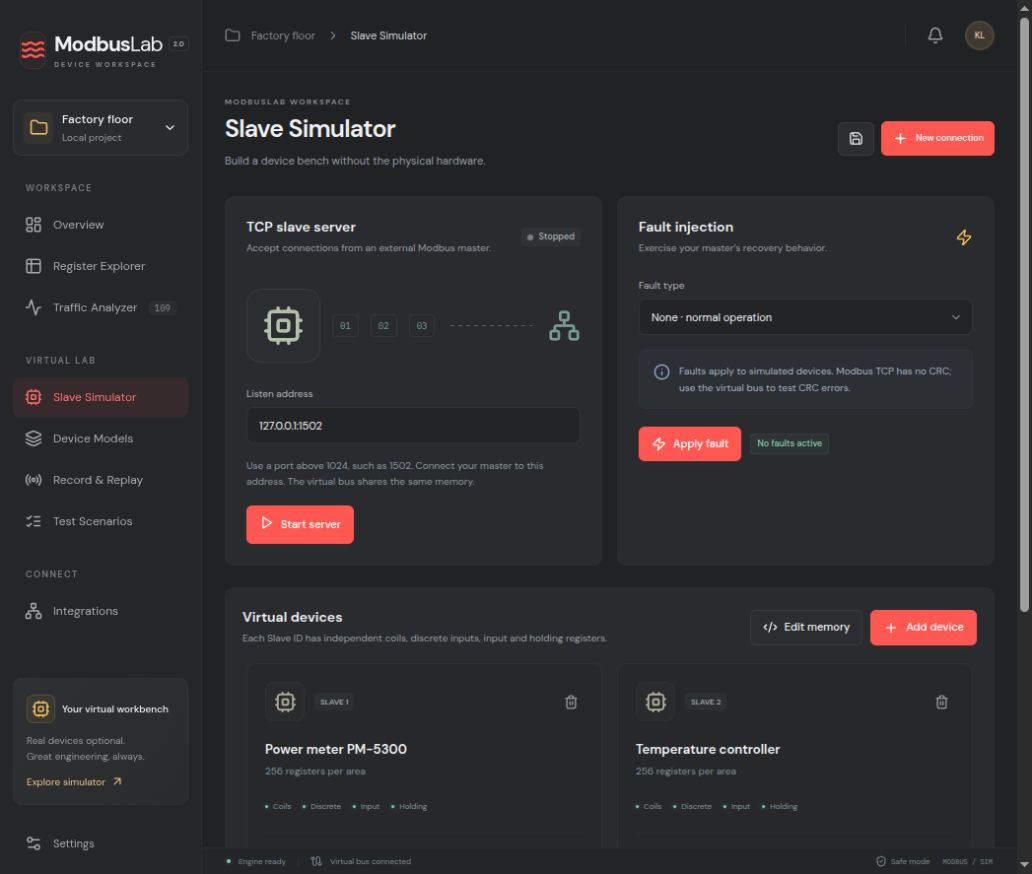The height and width of the screenshot is (874, 1032).
Task: Open the Fault type dropdown
Action: coord(805,317)
